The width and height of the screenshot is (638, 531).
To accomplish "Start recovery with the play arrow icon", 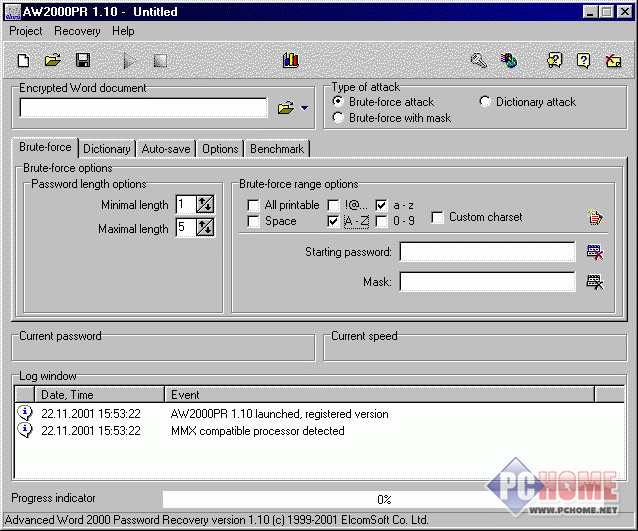I will (129, 61).
